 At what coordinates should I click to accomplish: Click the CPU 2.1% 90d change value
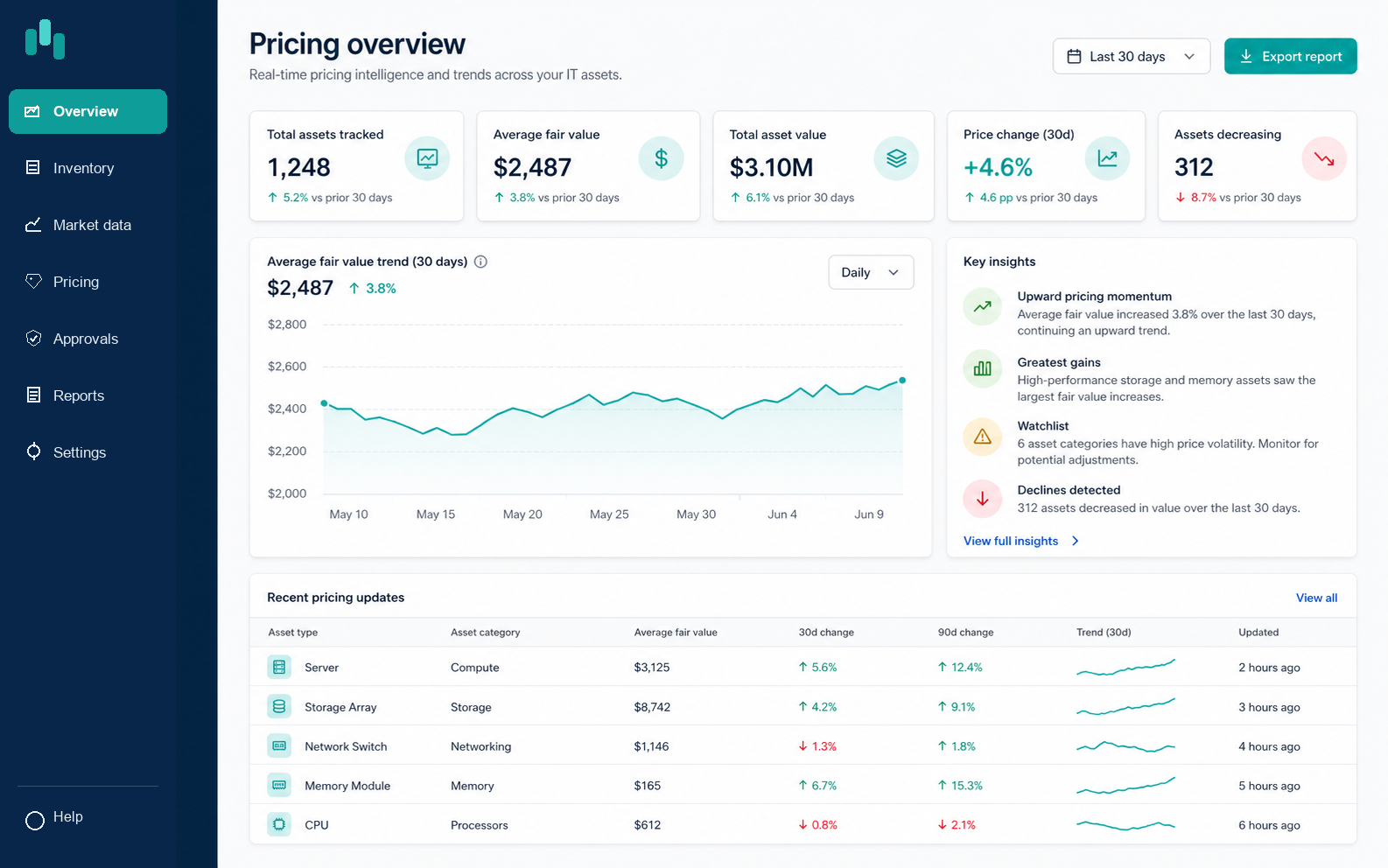(957, 825)
